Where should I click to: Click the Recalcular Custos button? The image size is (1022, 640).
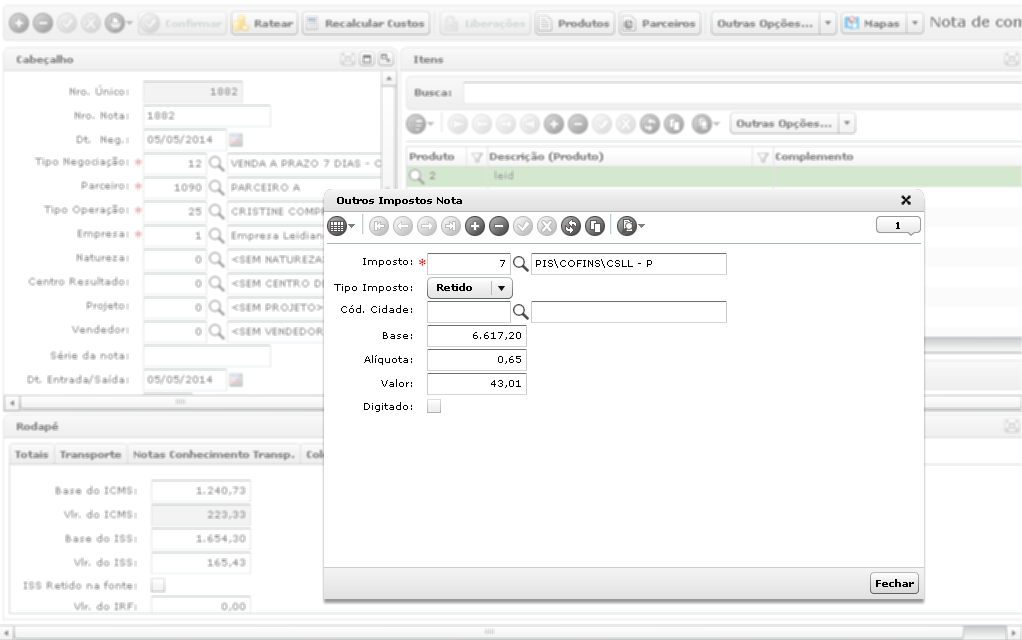pyautogui.click(x=365, y=23)
